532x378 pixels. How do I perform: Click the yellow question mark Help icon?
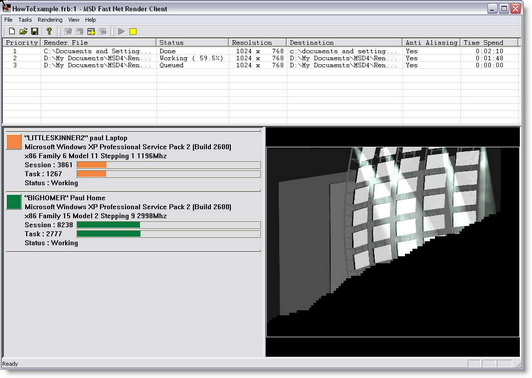(49, 32)
